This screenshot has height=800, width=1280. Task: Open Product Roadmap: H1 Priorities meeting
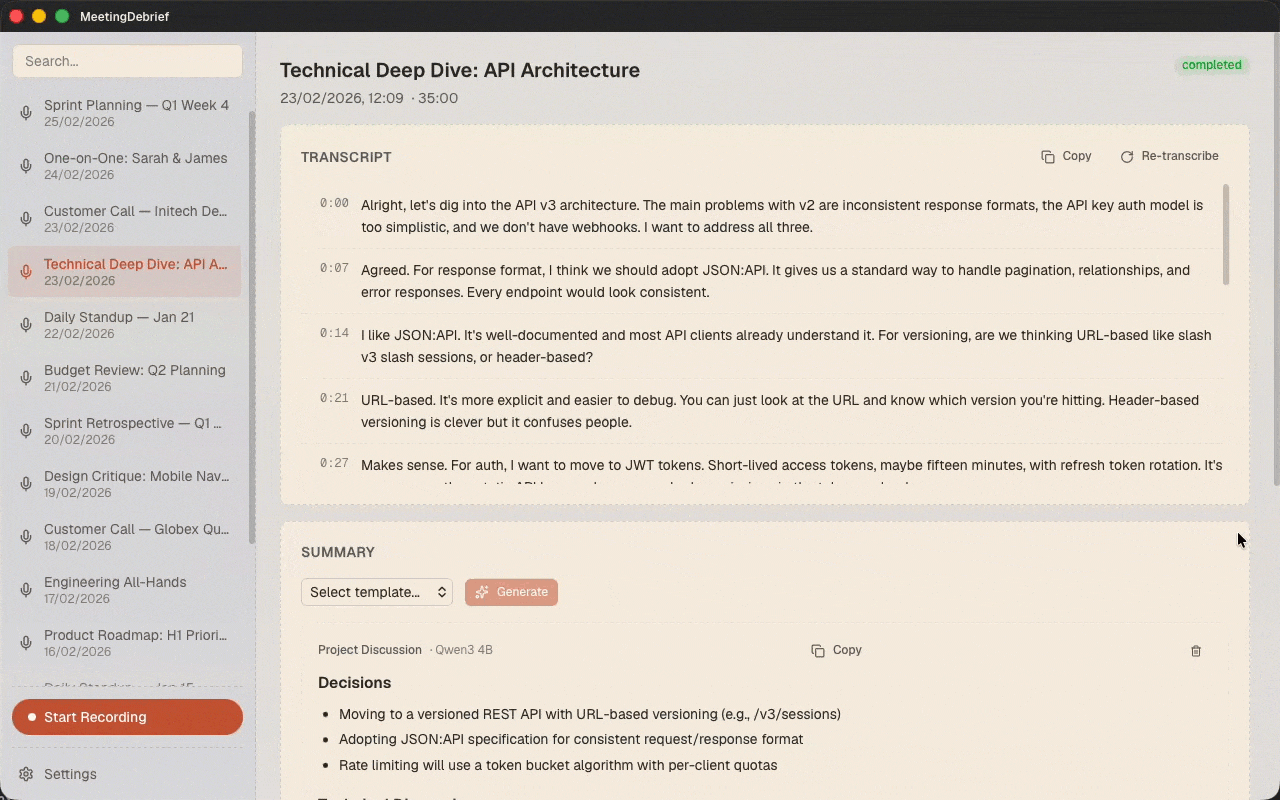click(125, 643)
